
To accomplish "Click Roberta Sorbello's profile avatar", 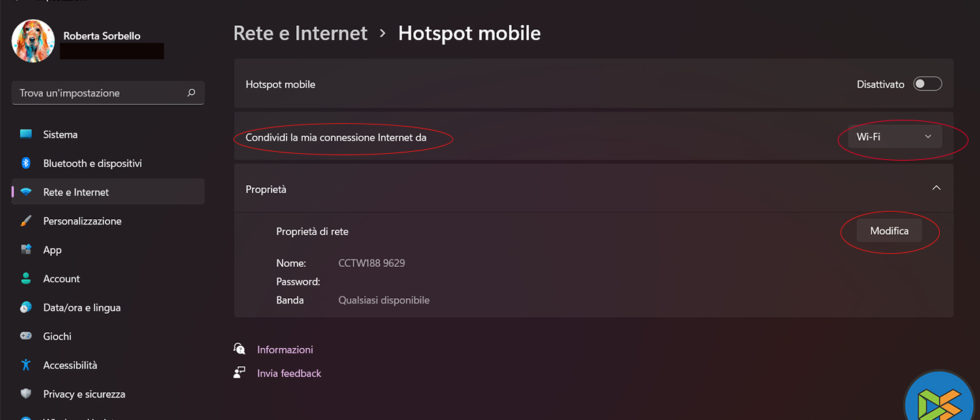I will pyautogui.click(x=33, y=41).
